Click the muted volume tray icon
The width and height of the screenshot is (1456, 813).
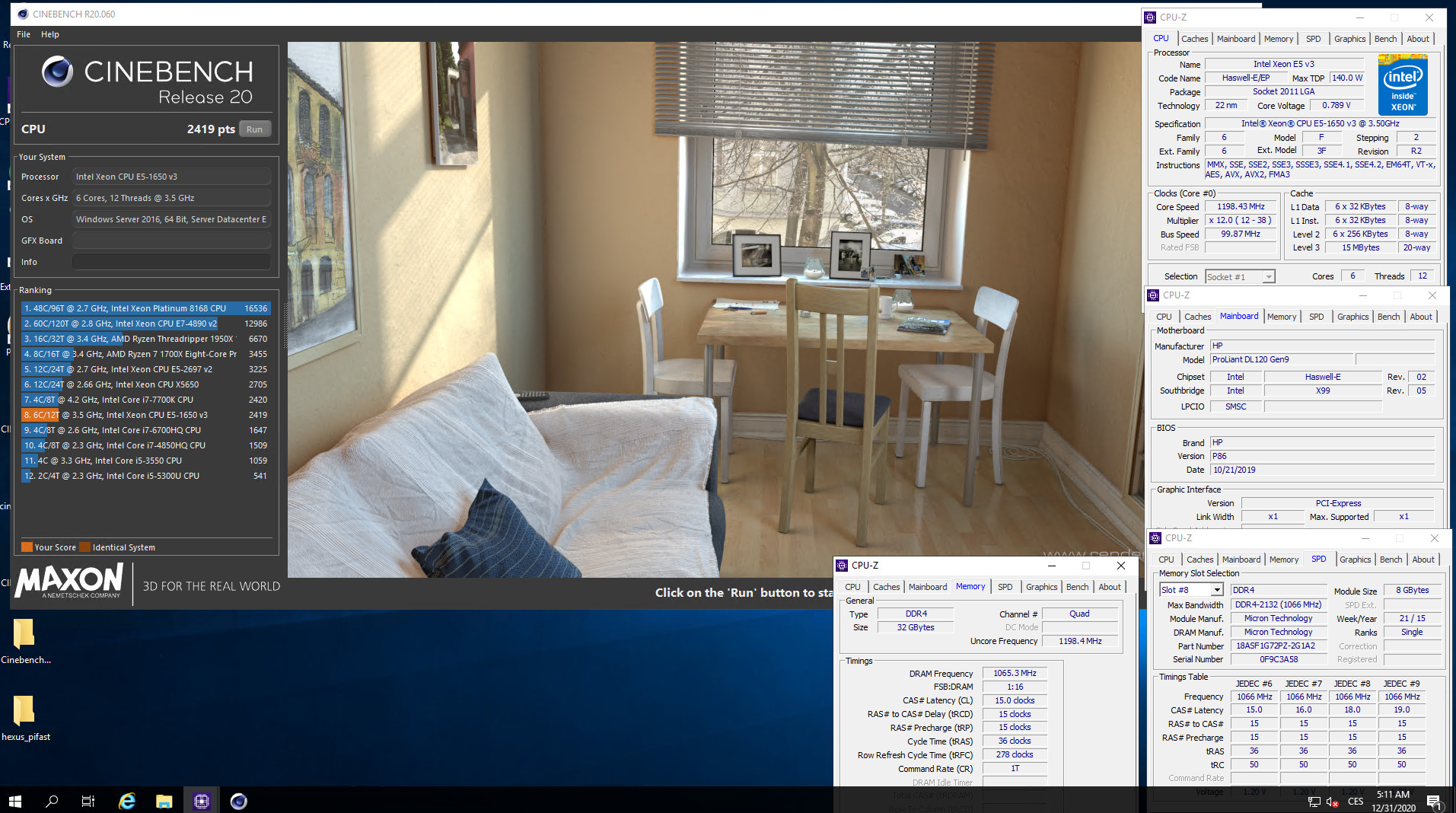[x=1333, y=802]
